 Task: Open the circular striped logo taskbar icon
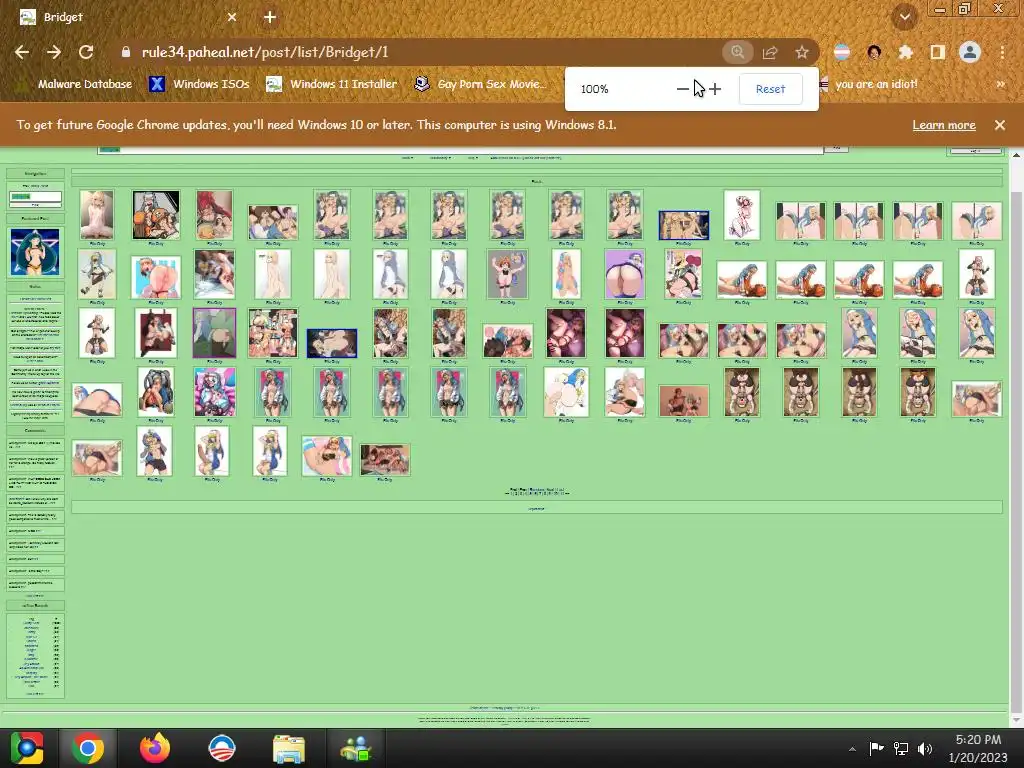pyautogui.click(x=221, y=748)
